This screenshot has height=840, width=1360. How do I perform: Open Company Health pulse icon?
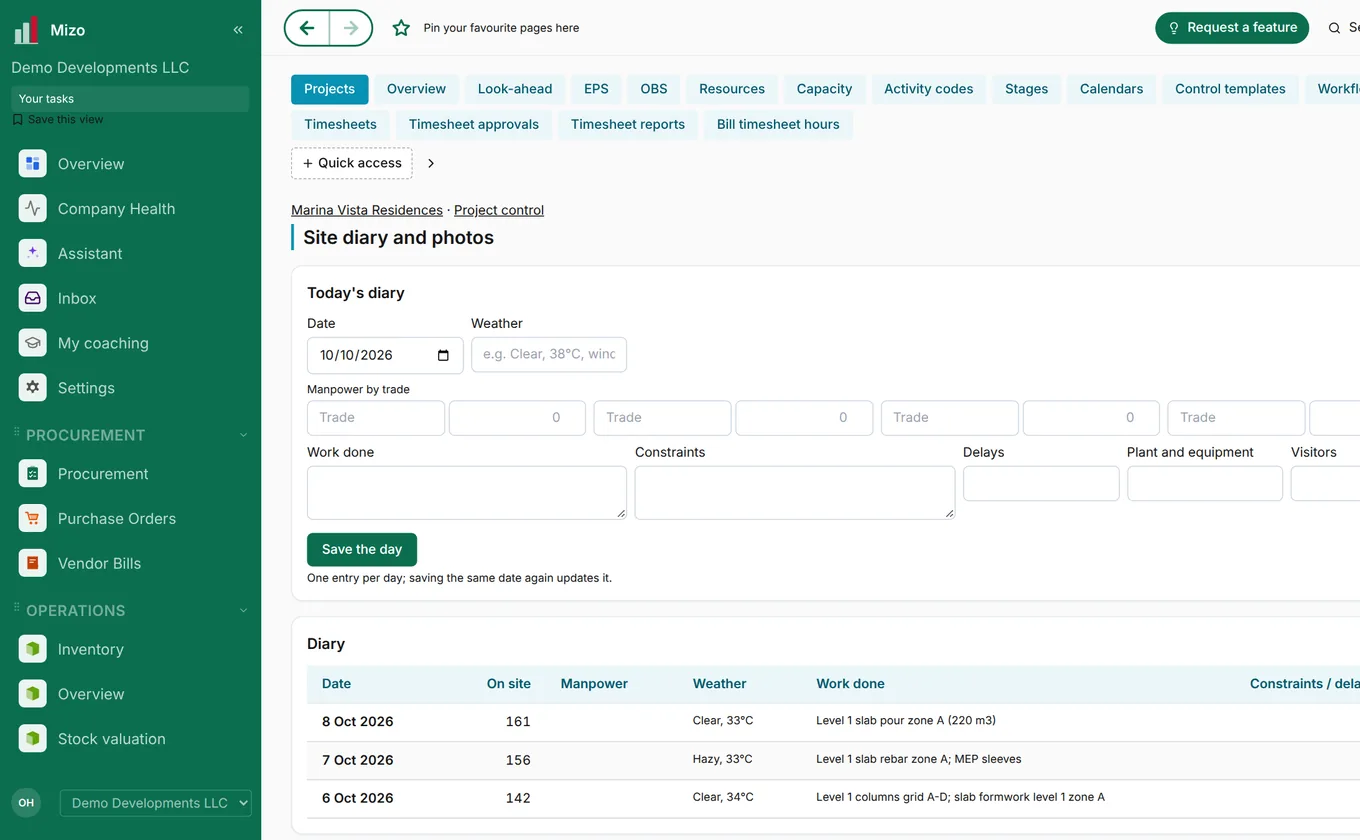click(x=33, y=209)
